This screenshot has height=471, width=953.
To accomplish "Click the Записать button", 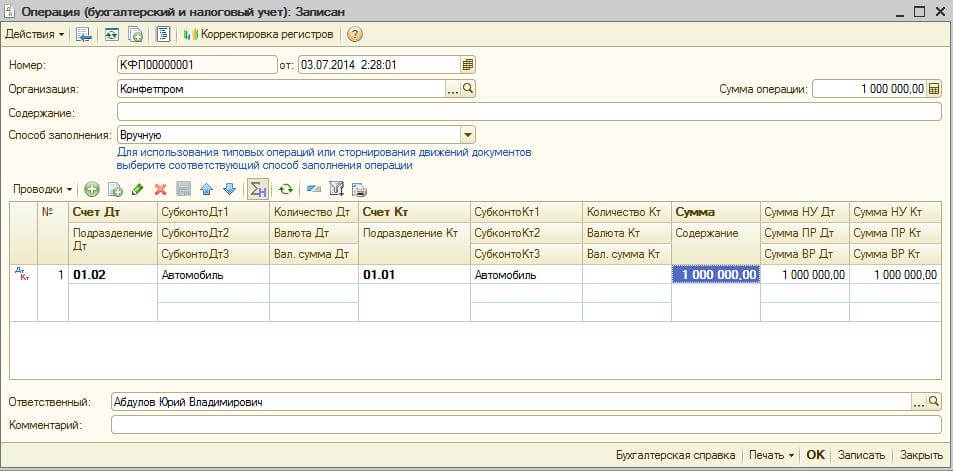I will tap(860, 455).
